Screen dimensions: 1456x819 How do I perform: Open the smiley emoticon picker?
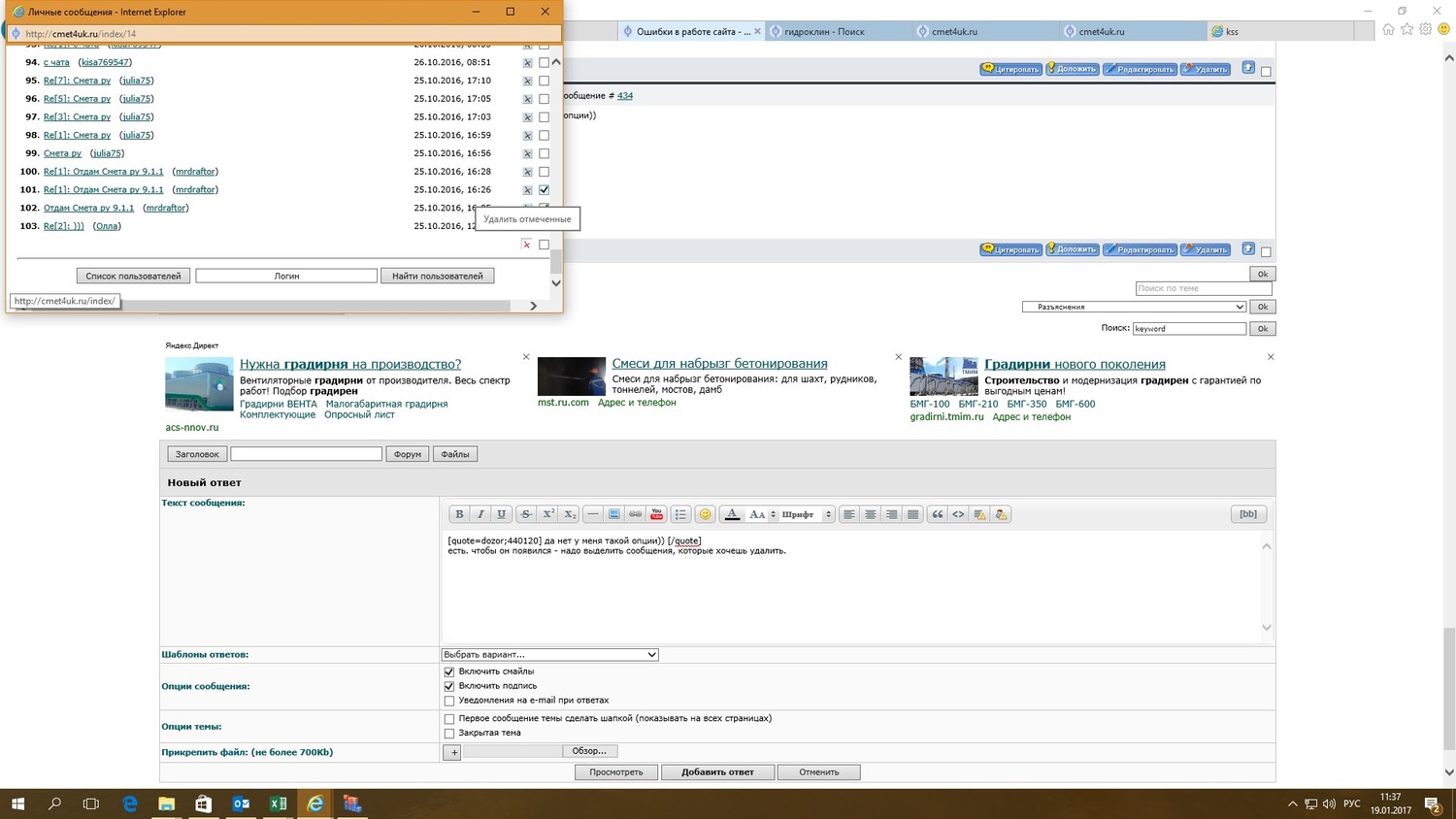coord(706,514)
